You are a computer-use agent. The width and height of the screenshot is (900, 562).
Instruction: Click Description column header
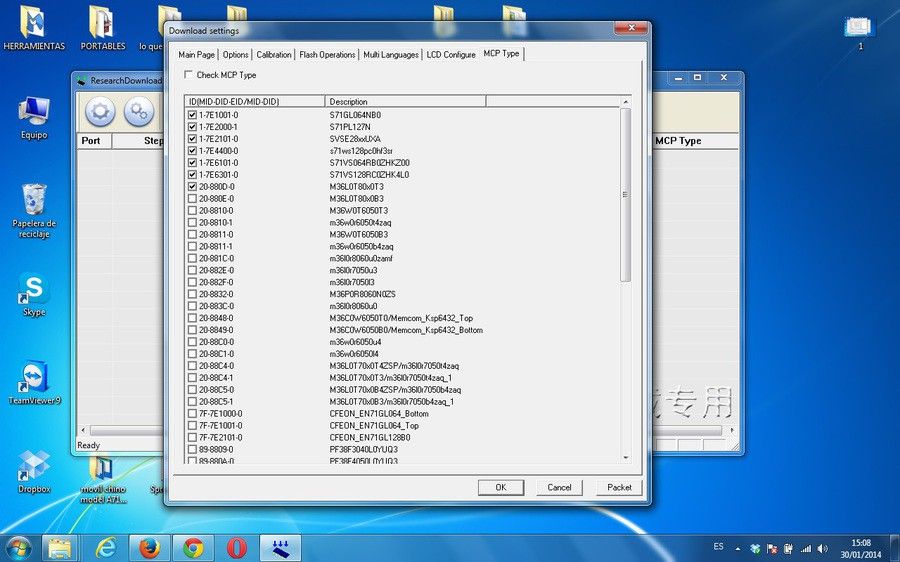[405, 102]
